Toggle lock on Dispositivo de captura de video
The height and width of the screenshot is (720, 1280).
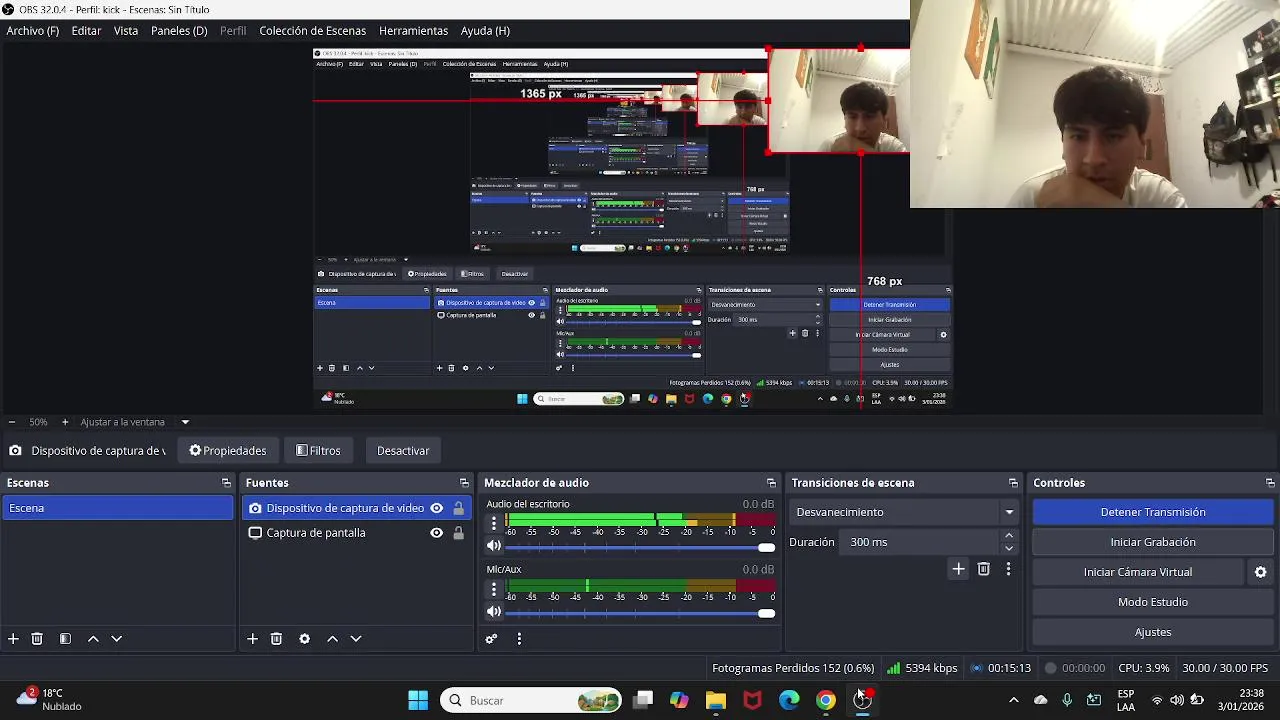(x=458, y=508)
